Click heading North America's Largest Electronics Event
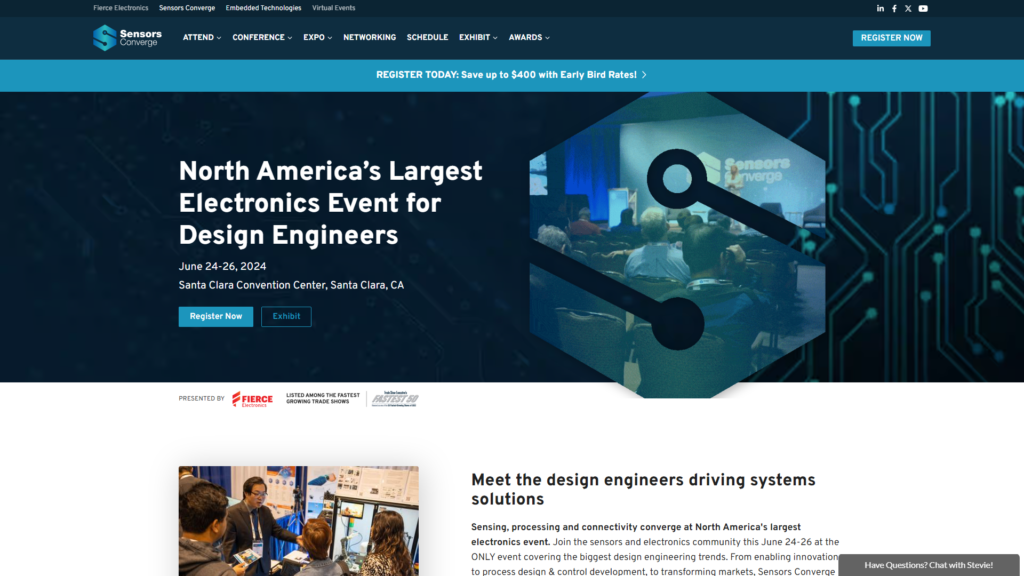This screenshot has width=1024, height=576. point(330,204)
